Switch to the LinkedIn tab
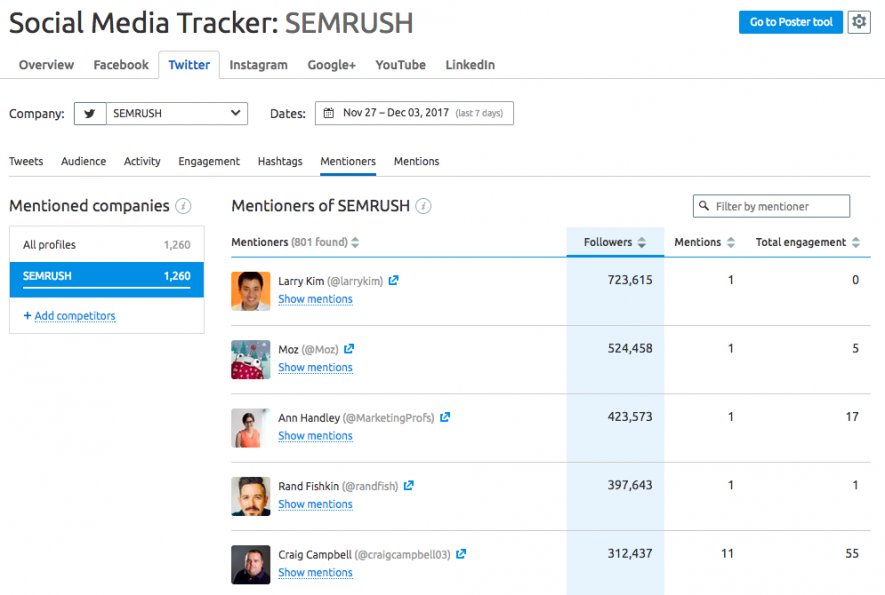The height and width of the screenshot is (595, 885). [x=470, y=65]
